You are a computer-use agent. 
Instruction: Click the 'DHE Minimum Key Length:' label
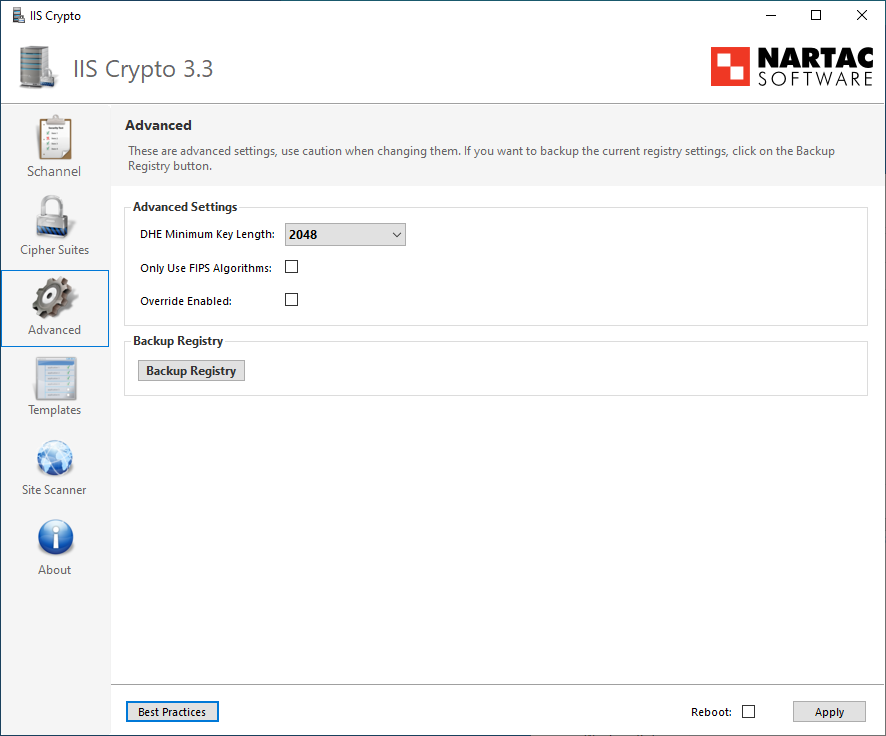[x=207, y=234]
